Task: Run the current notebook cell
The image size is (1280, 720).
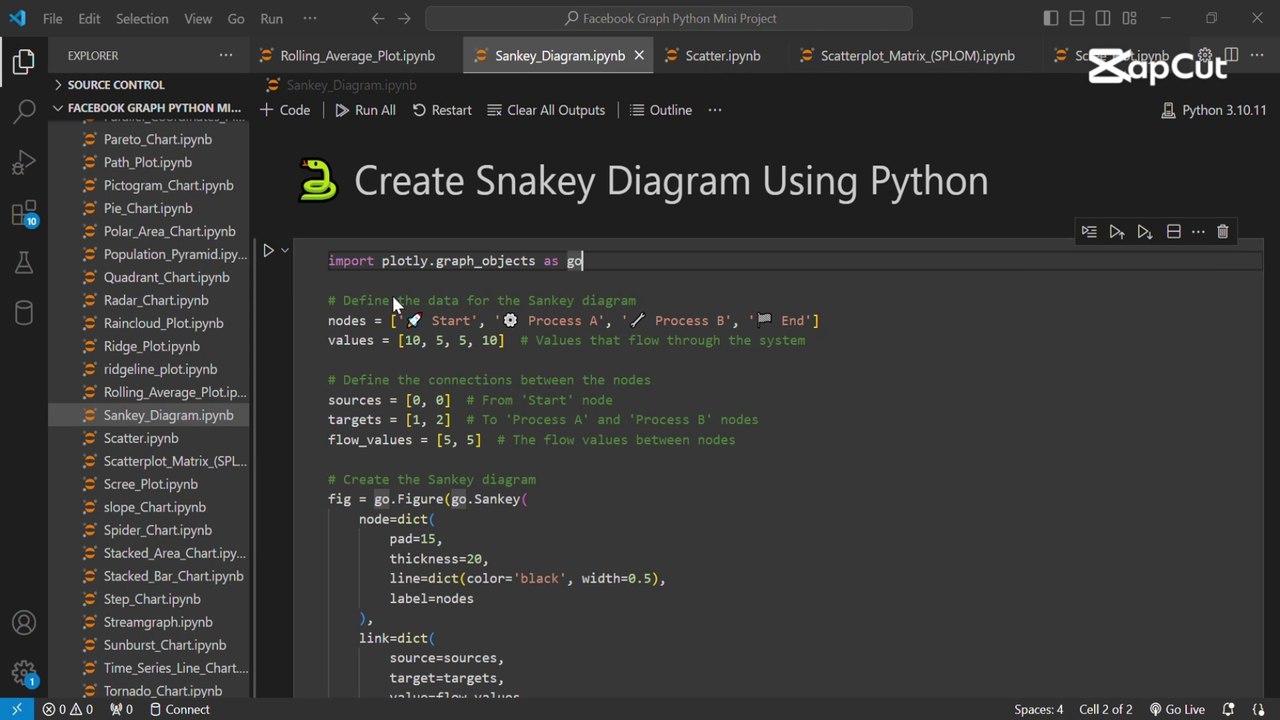Action: [x=268, y=251]
